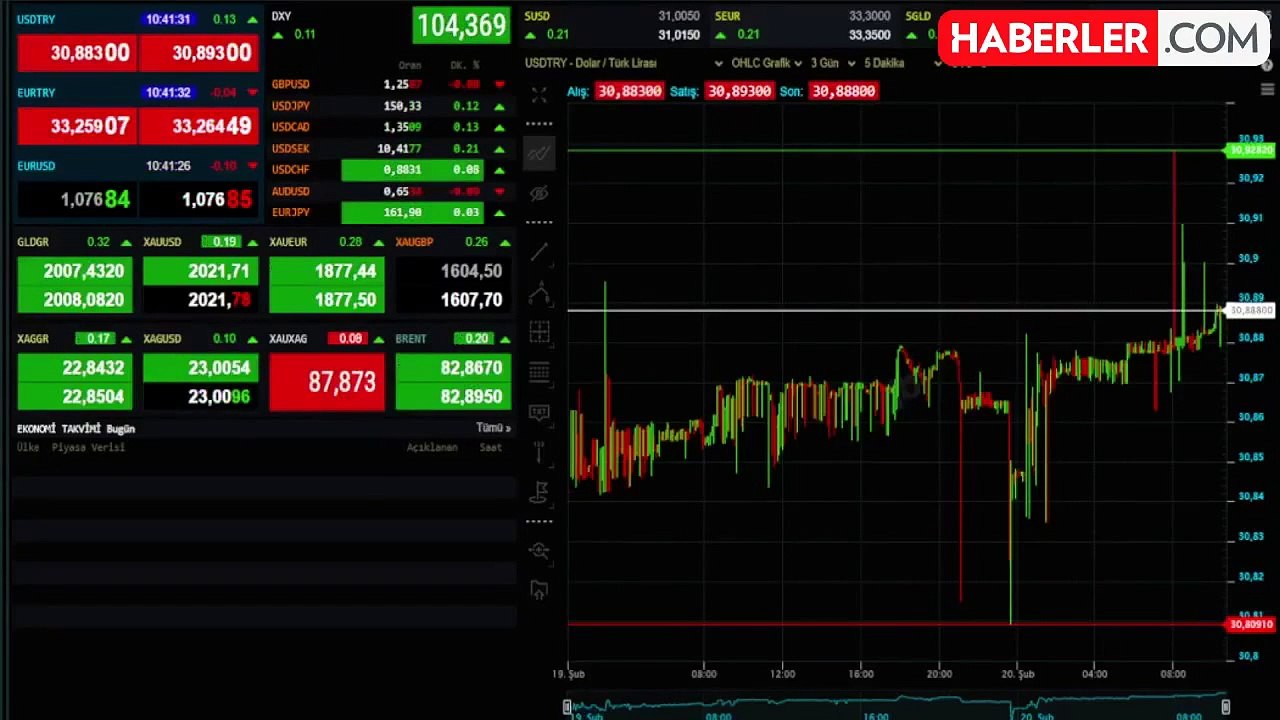Open the USDTRY - Dolar / Türk Lirası symbol dropdown
This screenshot has width=1280, height=720.
625,63
